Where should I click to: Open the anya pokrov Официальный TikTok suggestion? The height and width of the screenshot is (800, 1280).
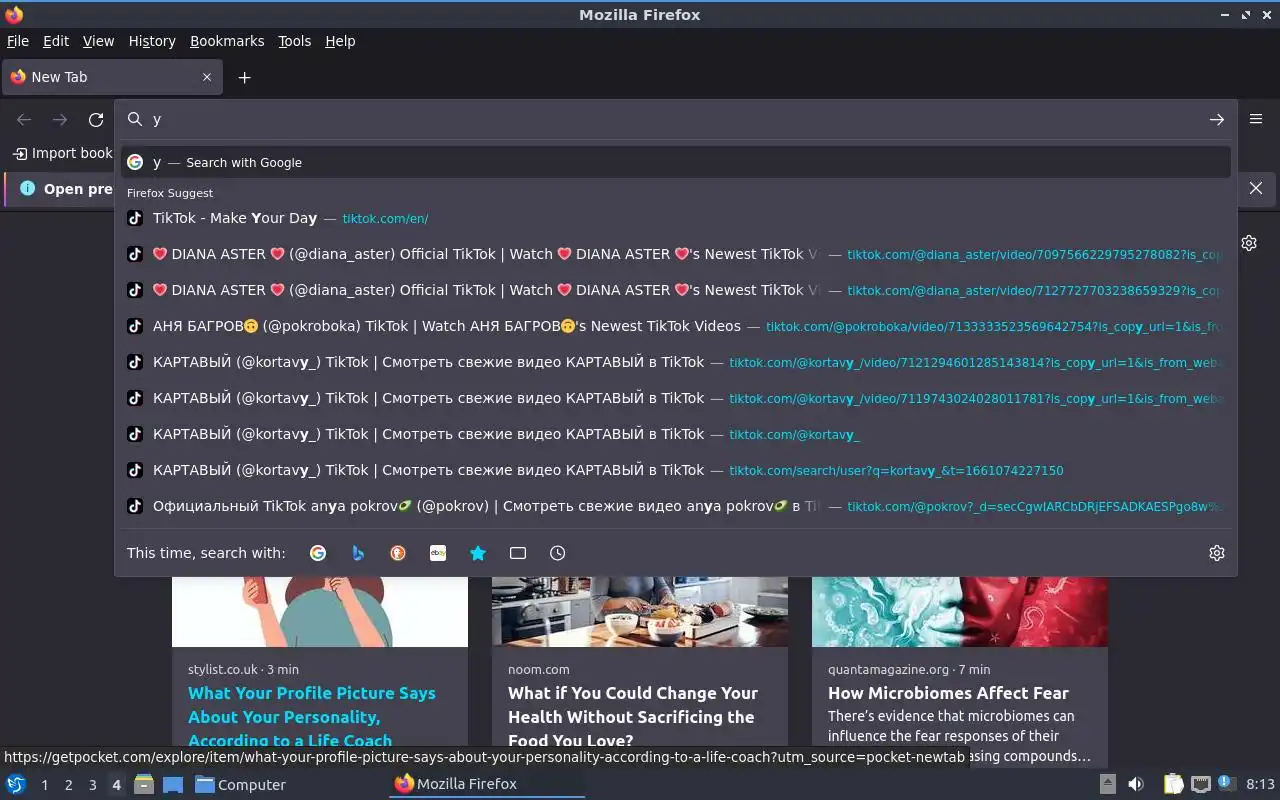[x=676, y=506]
